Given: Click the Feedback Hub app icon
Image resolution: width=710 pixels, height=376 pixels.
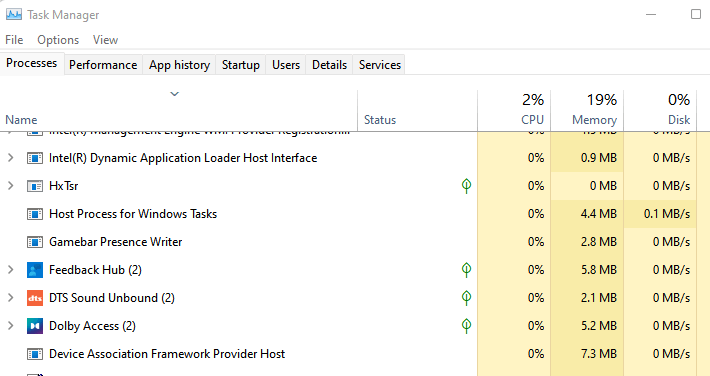Looking at the screenshot, I should point(35,270).
